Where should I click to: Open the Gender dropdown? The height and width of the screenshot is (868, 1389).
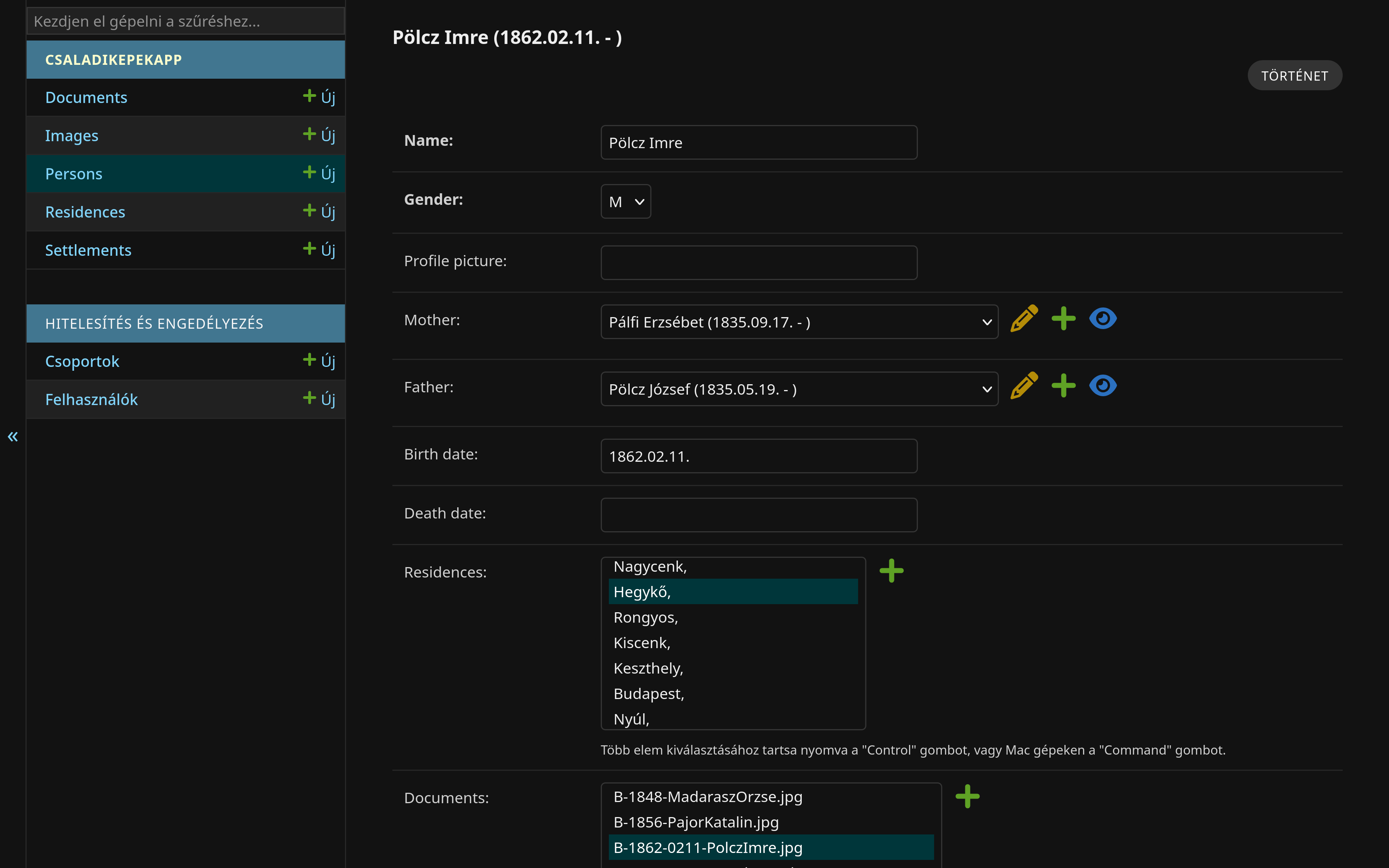click(x=625, y=201)
